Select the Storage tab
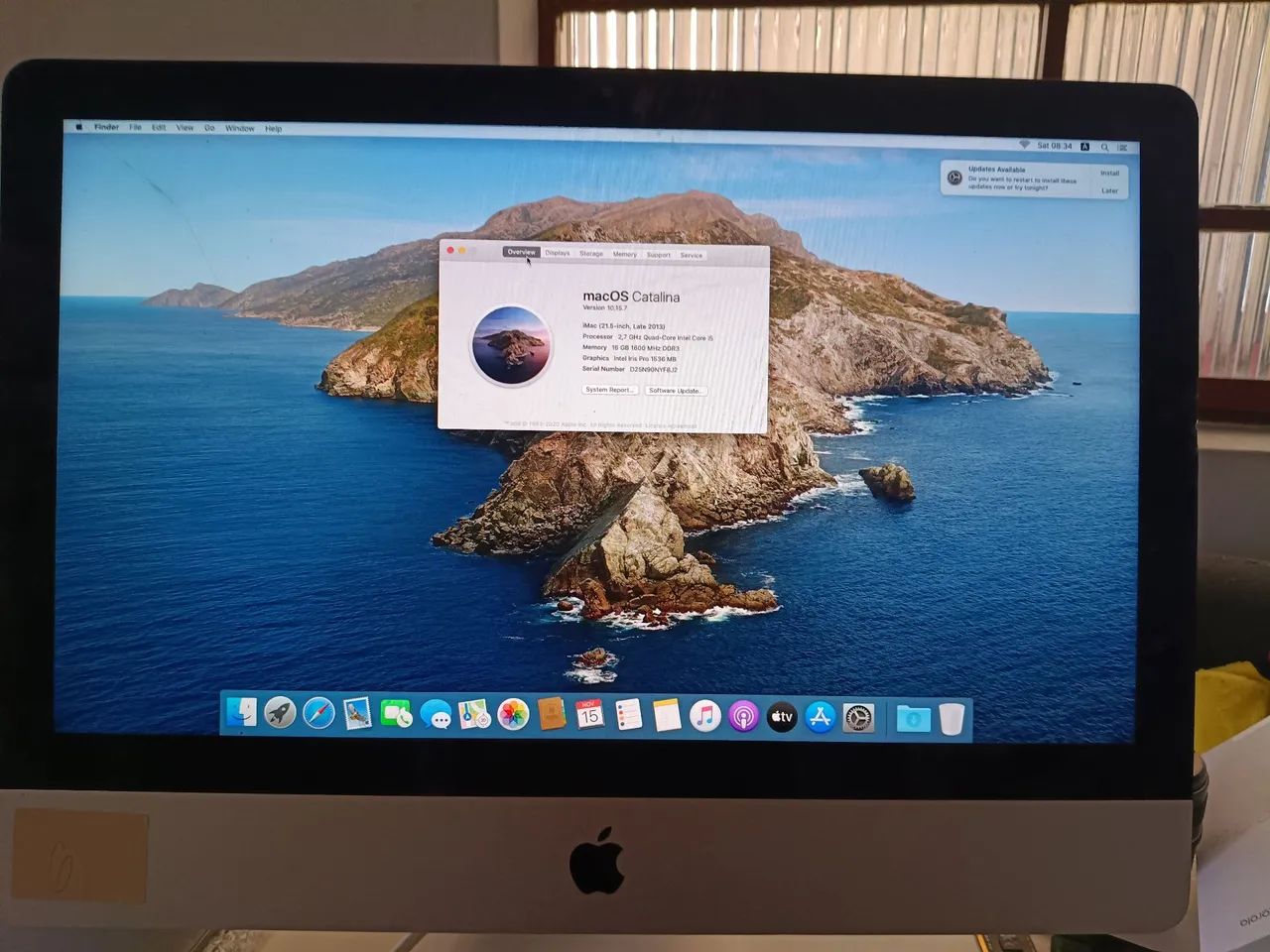Viewport: 1270px width, 952px height. [x=591, y=254]
